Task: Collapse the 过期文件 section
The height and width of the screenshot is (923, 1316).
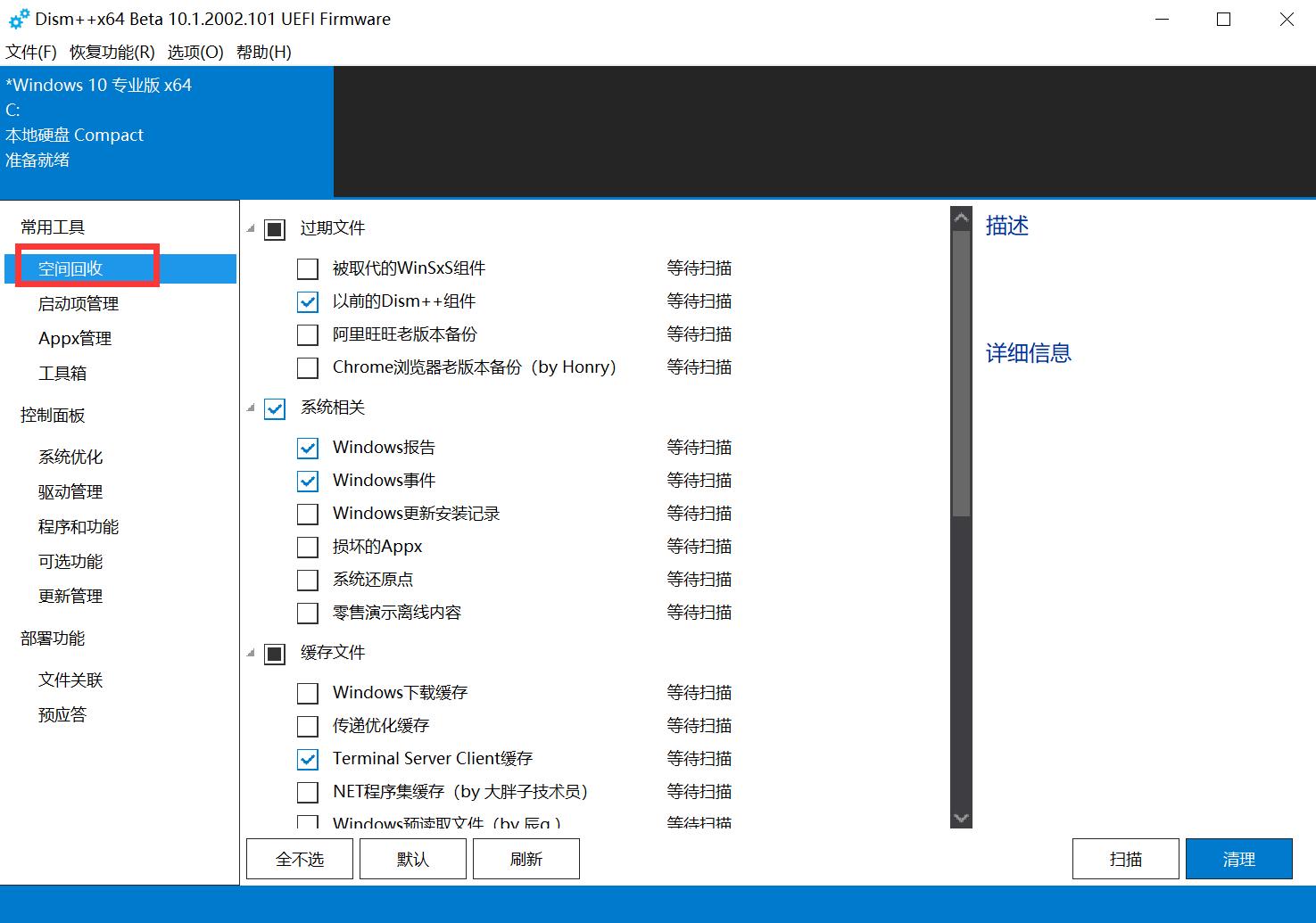Action: (250, 228)
